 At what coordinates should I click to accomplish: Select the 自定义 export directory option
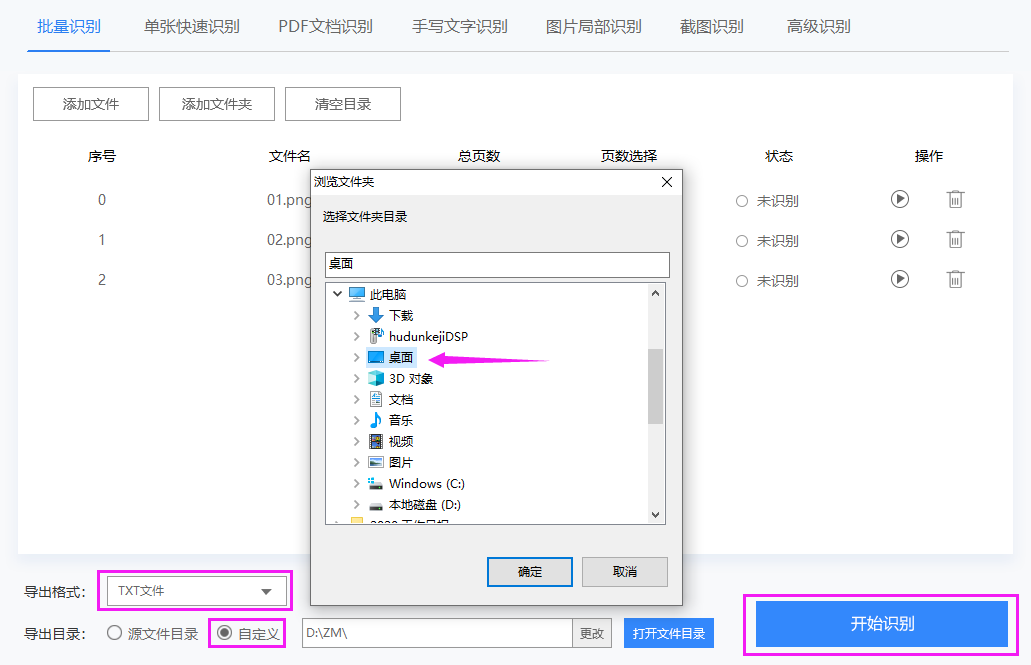224,633
